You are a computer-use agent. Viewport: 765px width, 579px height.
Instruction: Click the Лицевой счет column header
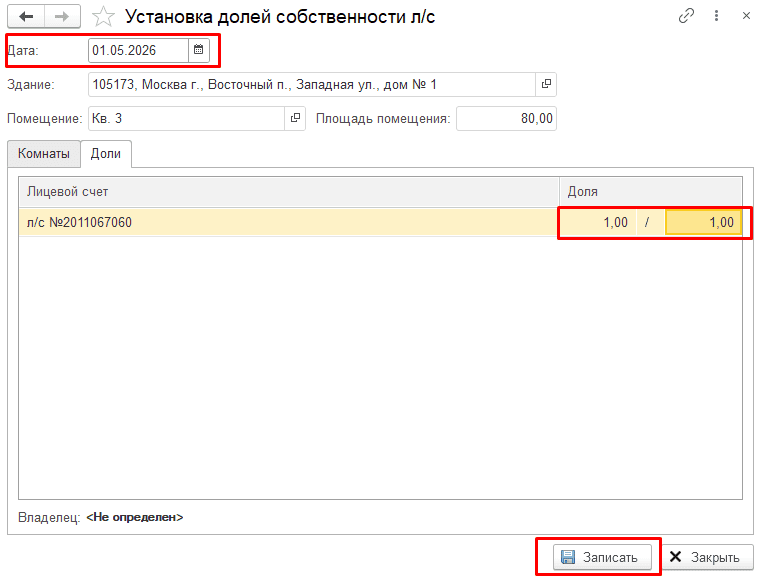pos(289,192)
